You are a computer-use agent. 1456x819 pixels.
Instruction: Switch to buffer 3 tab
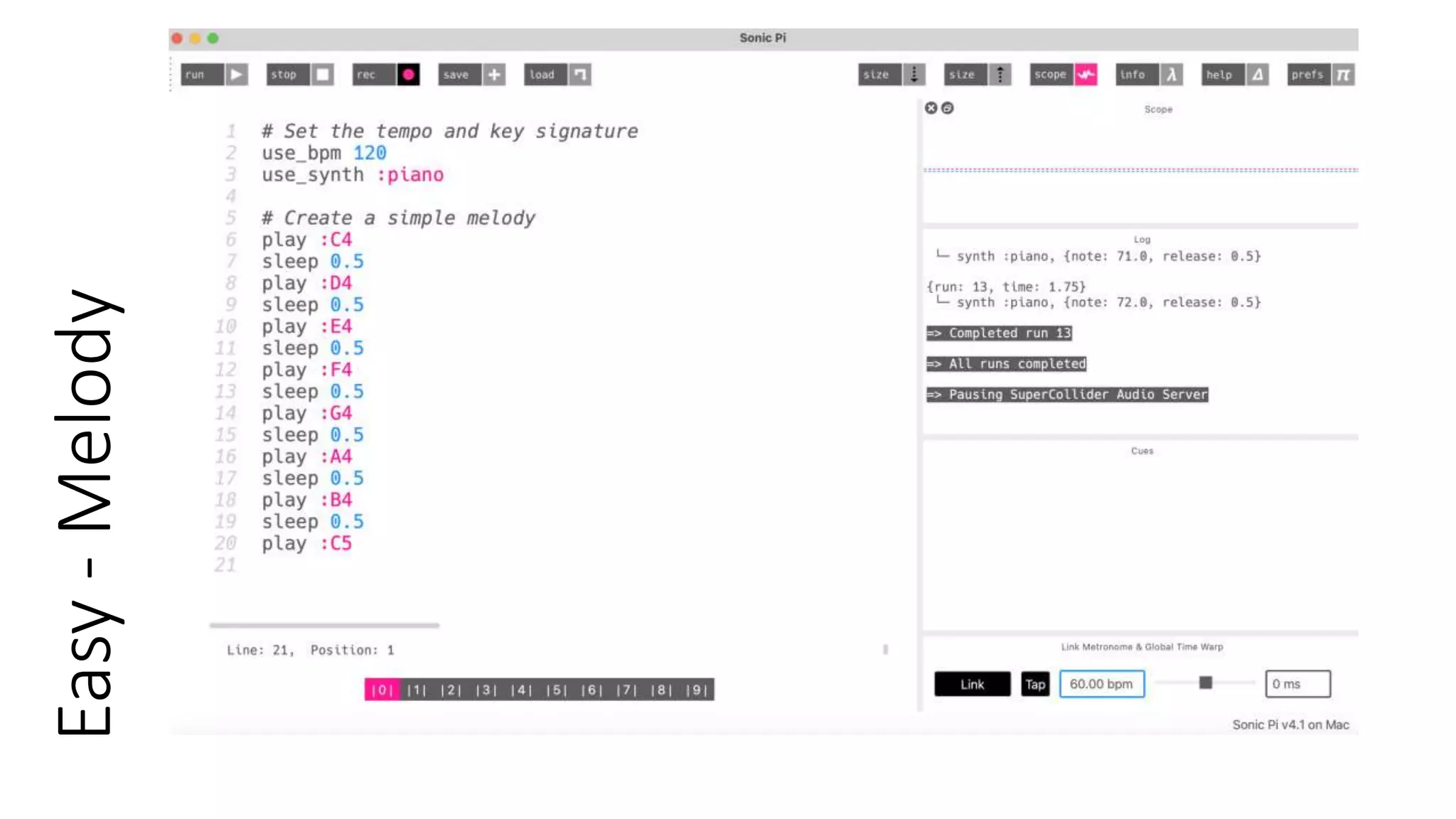pos(486,690)
